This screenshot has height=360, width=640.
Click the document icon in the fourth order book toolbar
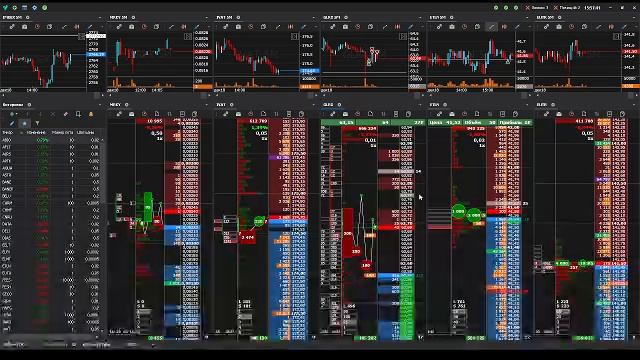click(370, 114)
